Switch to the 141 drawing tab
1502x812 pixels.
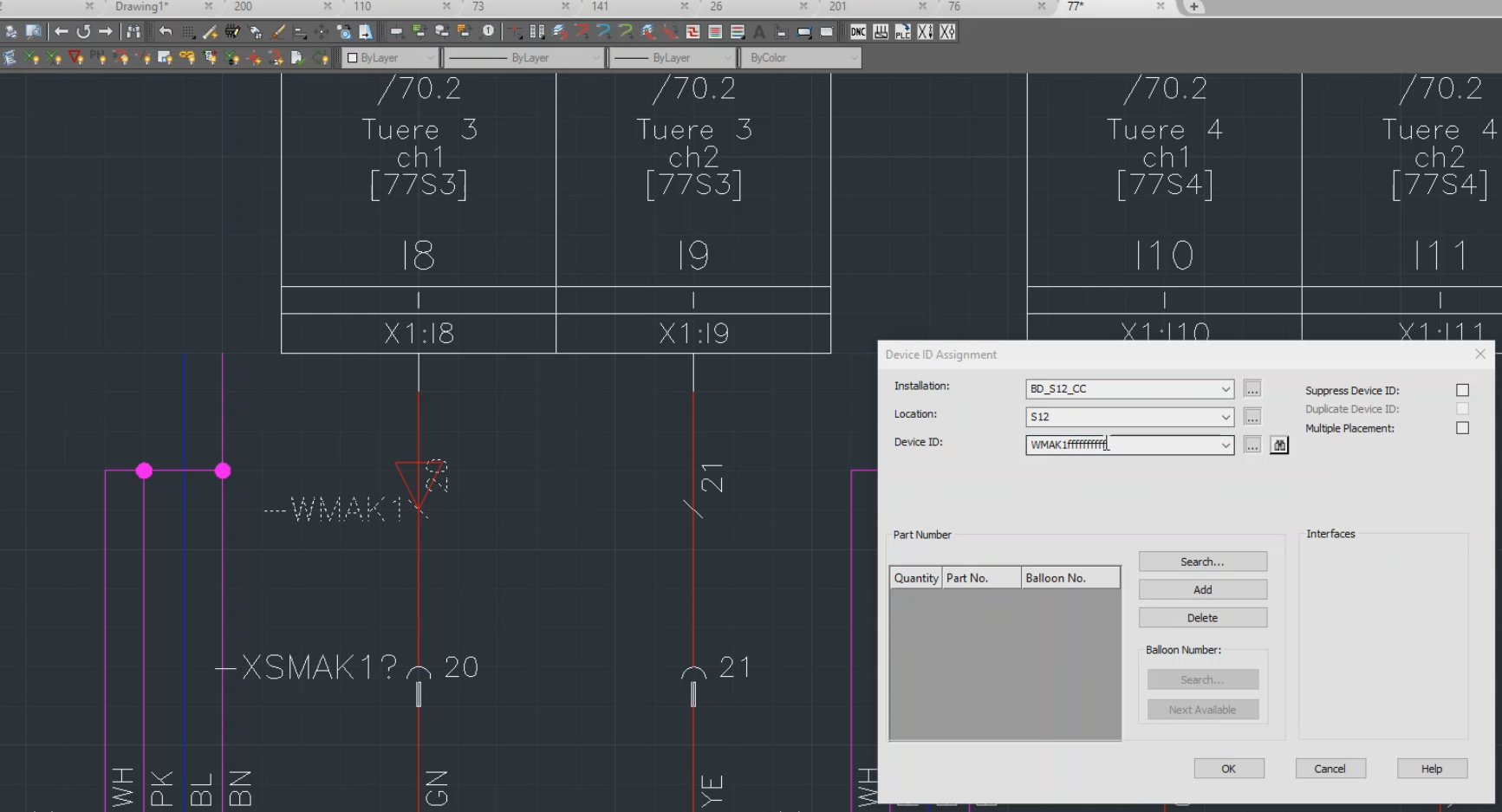click(600, 6)
